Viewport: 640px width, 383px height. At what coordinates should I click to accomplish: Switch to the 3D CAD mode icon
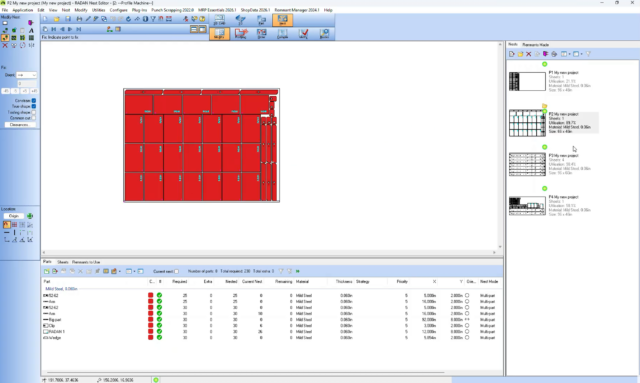pos(220,20)
